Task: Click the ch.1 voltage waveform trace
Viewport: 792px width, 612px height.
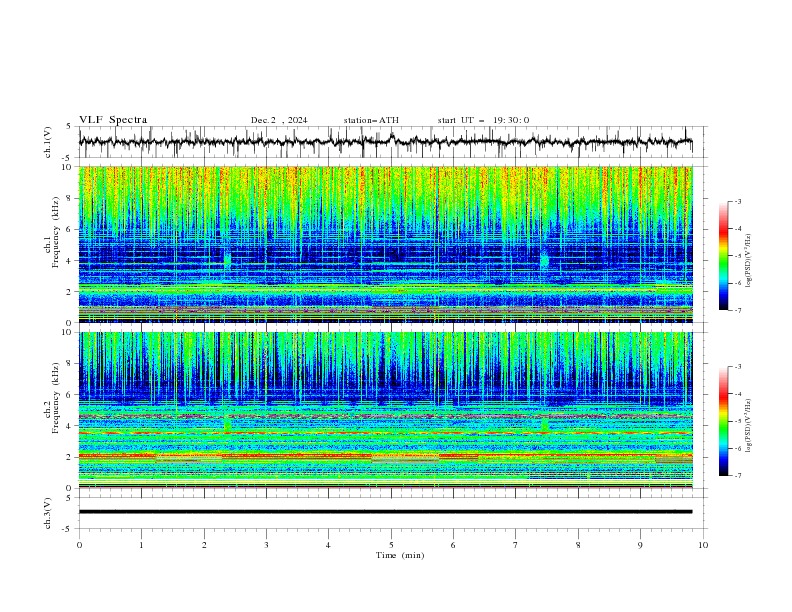Action: (x=385, y=142)
